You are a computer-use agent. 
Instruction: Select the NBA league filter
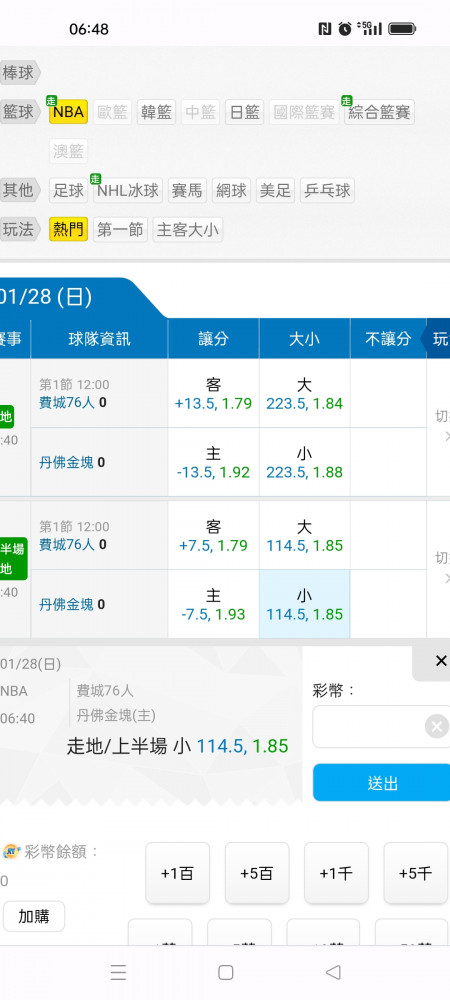(68, 112)
